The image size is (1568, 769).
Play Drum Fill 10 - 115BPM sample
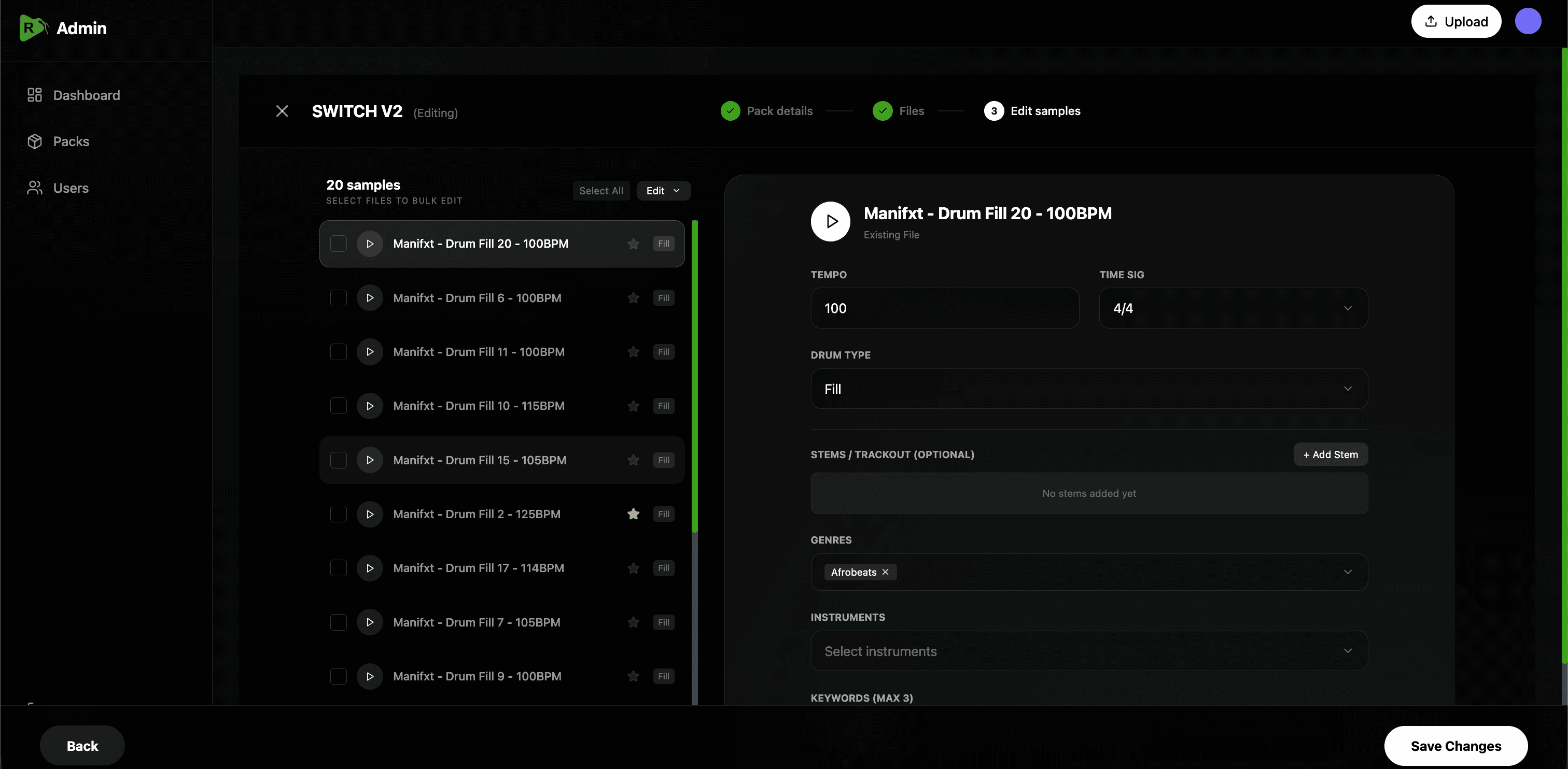point(370,406)
